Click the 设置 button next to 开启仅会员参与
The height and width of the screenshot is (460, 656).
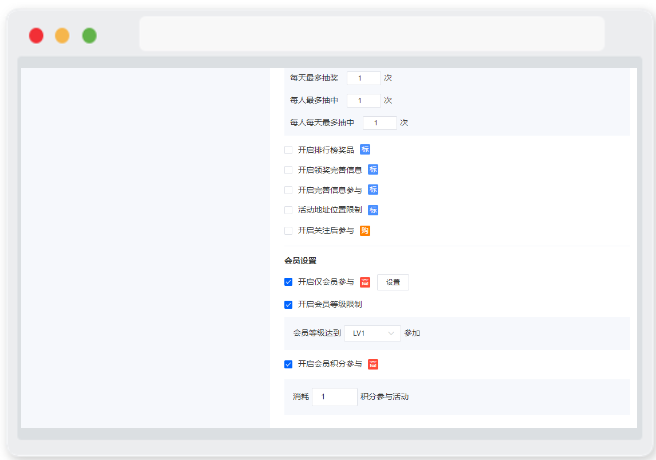[393, 282]
